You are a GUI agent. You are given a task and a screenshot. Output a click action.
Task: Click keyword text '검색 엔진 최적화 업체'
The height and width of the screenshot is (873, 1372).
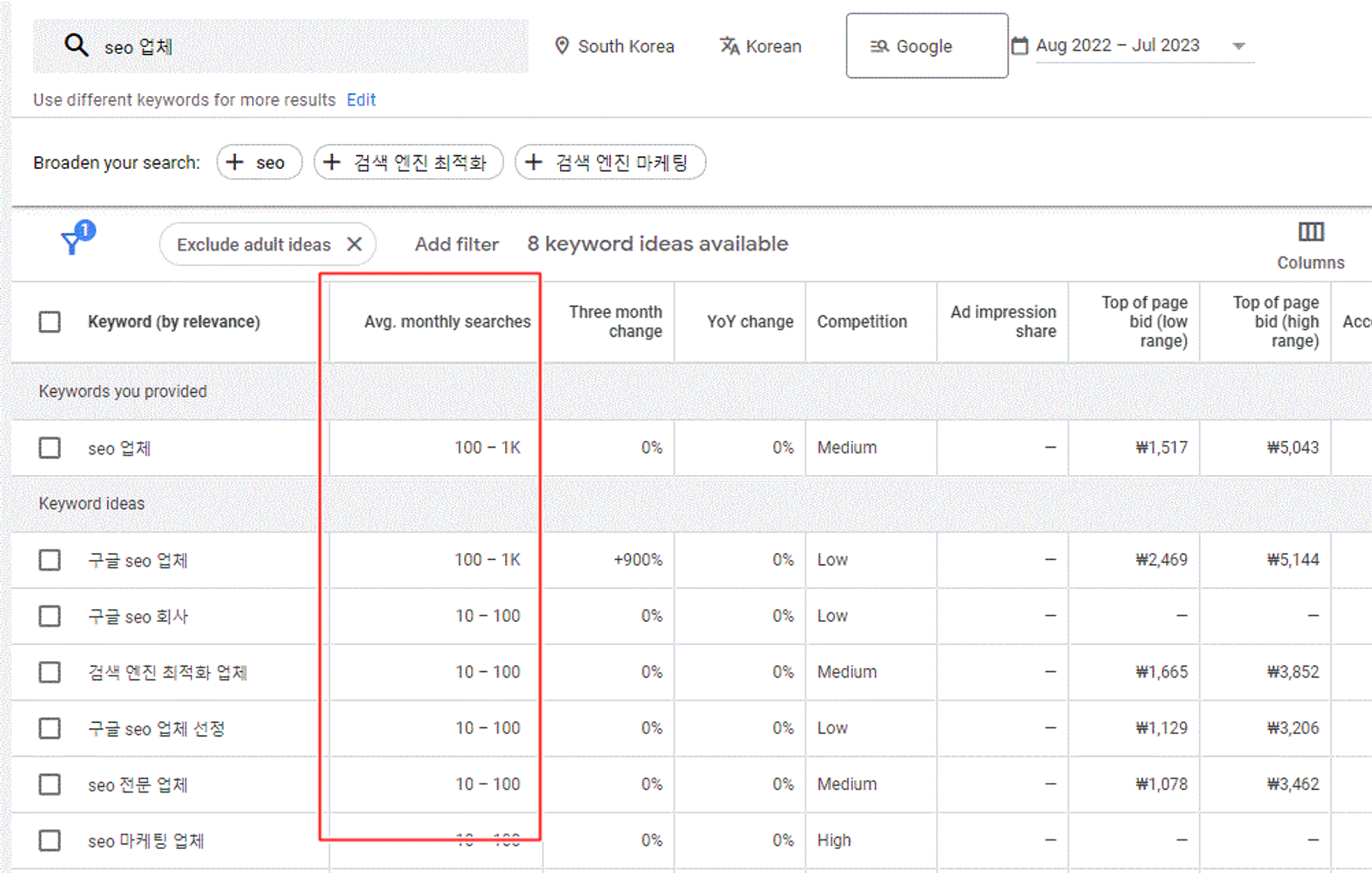coord(167,672)
